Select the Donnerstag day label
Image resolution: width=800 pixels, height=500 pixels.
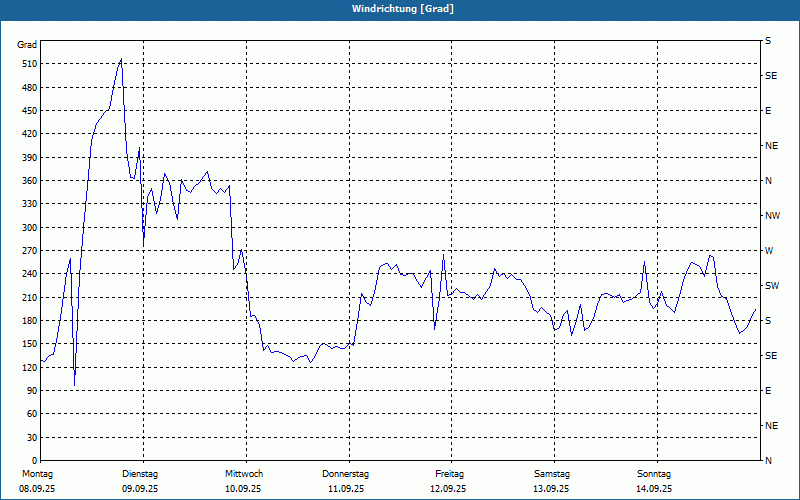pos(346,474)
